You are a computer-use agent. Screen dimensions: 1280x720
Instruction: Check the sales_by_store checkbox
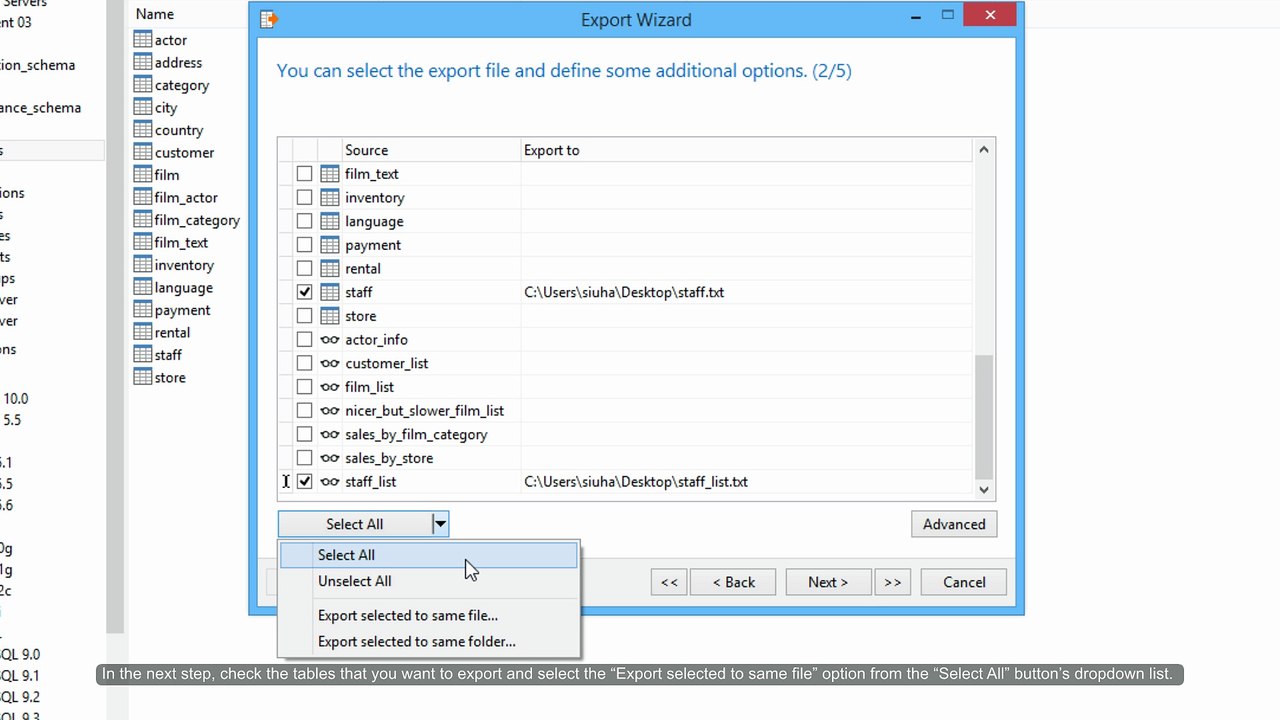pos(305,458)
